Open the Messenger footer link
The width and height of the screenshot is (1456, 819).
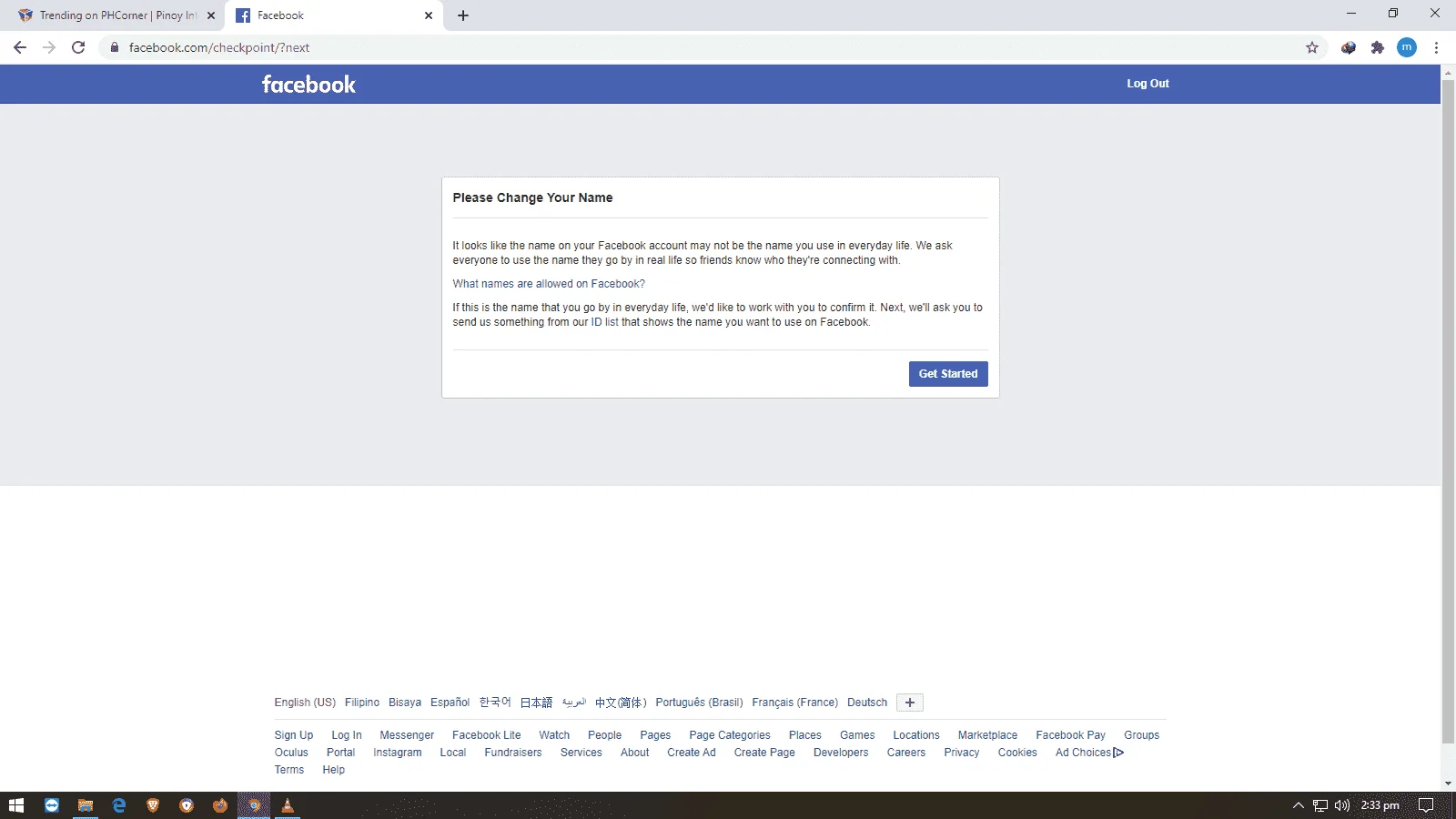pyautogui.click(x=407, y=735)
